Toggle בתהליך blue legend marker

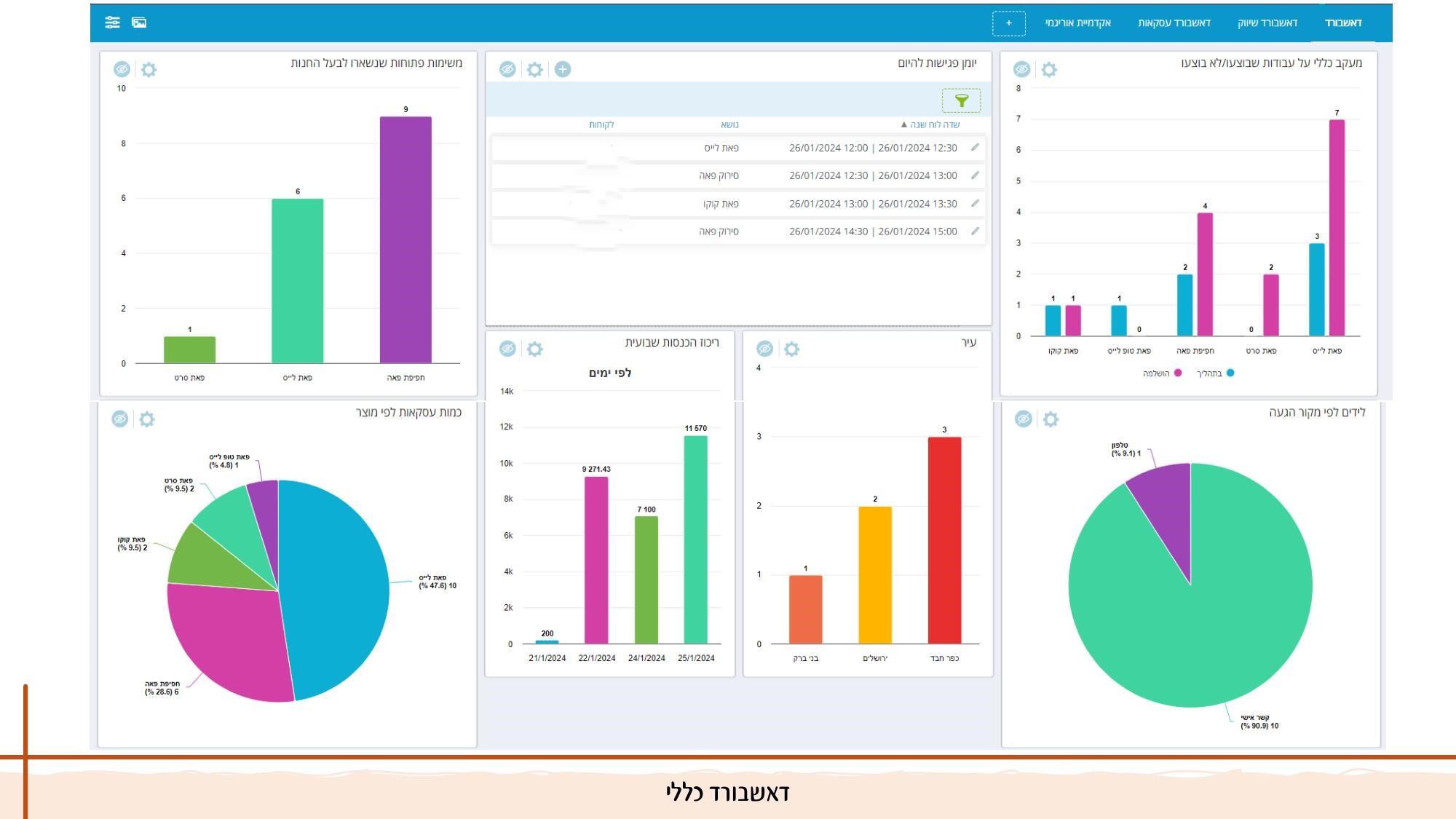pyautogui.click(x=1230, y=373)
